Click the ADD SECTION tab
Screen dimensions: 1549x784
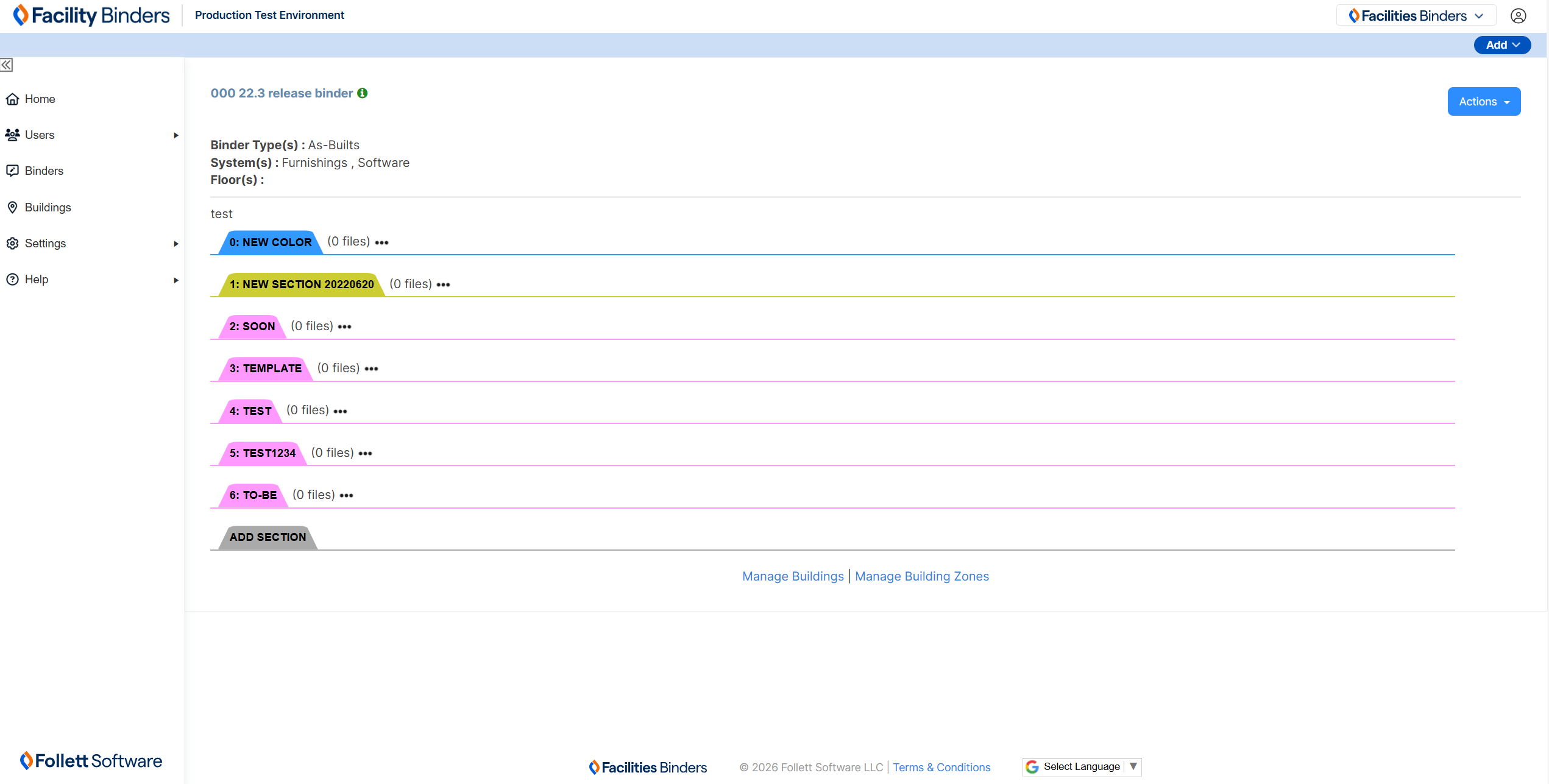[268, 537]
